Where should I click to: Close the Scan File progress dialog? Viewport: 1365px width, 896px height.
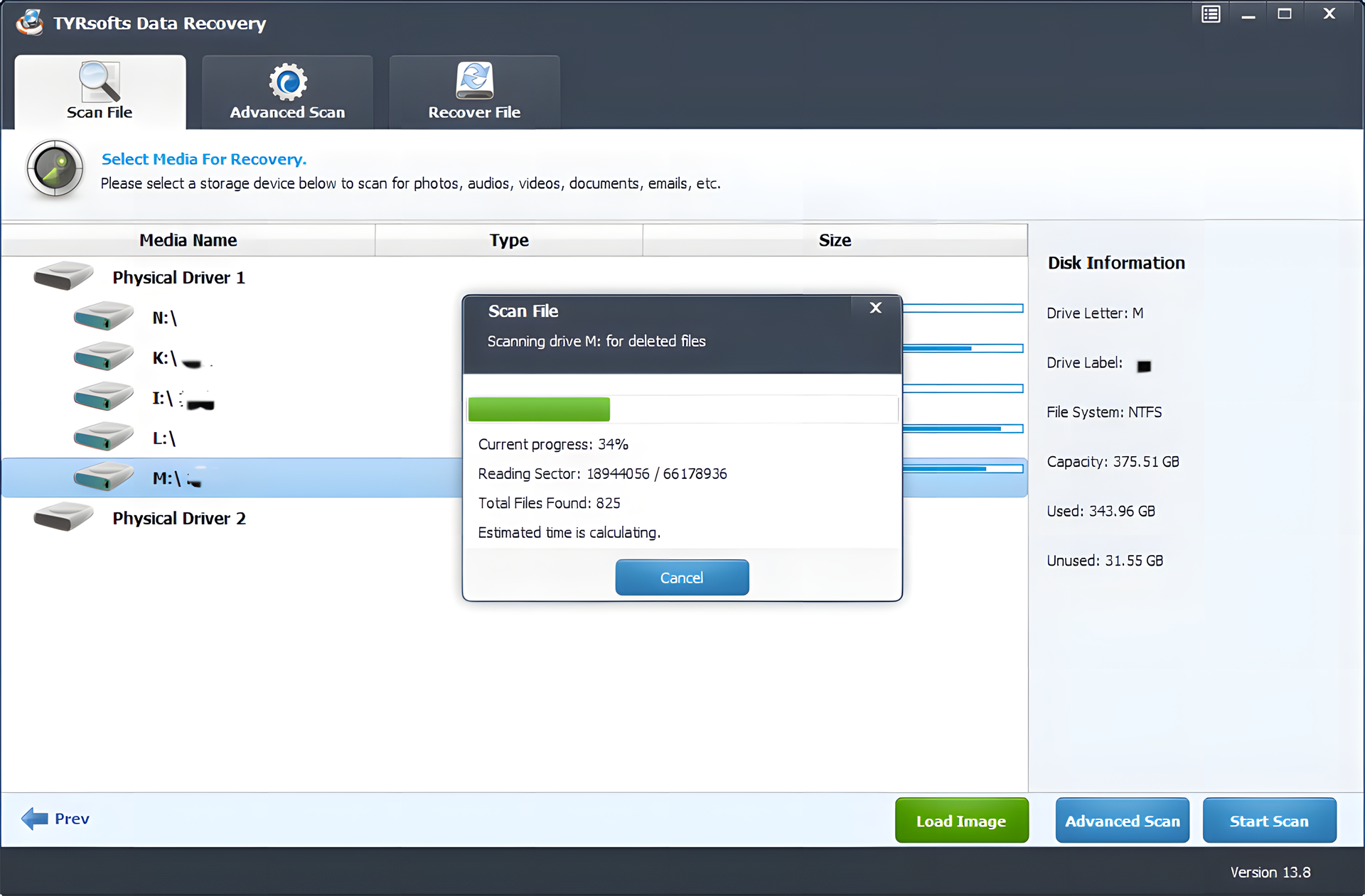[x=875, y=308]
